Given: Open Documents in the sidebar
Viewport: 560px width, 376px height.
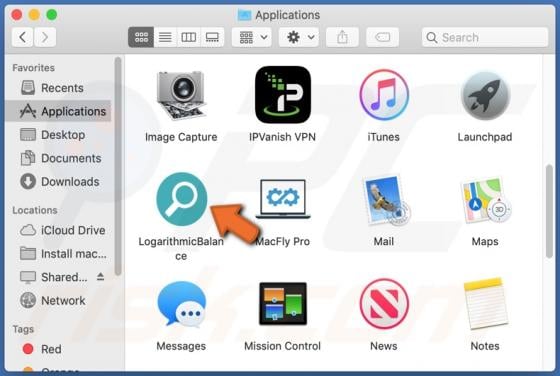Looking at the screenshot, I should (59, 158).
